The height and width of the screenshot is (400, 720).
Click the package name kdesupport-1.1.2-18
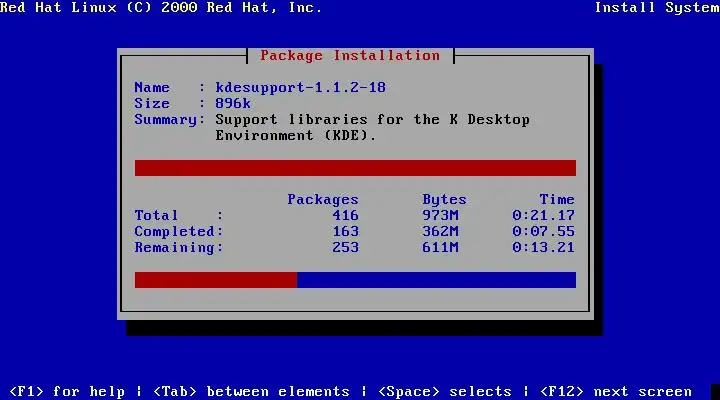click(300, 88)
